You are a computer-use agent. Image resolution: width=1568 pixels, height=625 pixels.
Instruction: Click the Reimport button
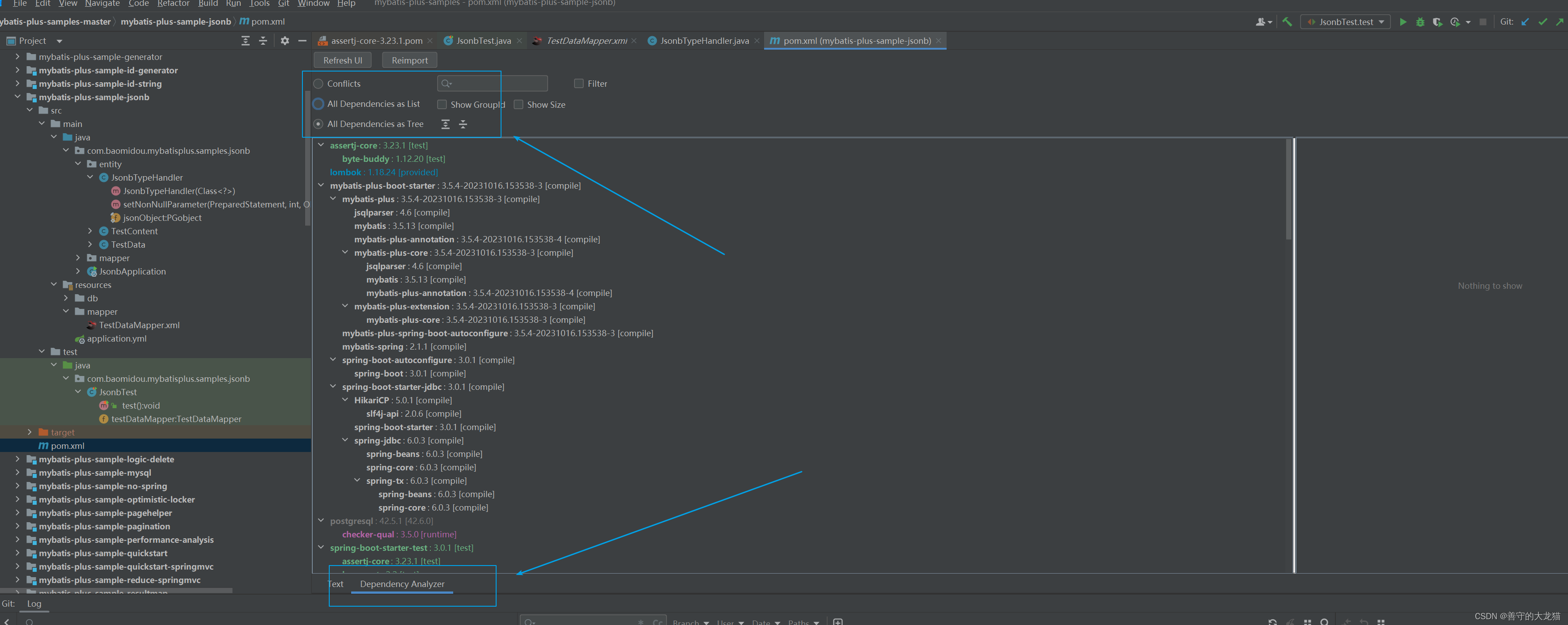pyautogui.click(x=410, y=60)
